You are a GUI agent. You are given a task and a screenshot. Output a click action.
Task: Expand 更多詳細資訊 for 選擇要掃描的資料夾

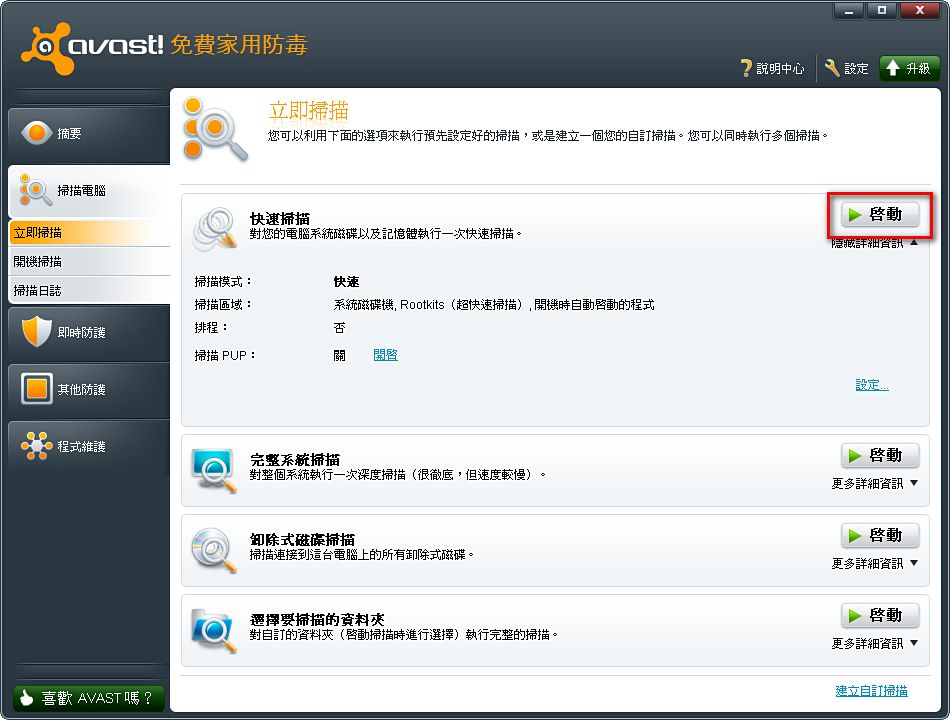point(874,644)
